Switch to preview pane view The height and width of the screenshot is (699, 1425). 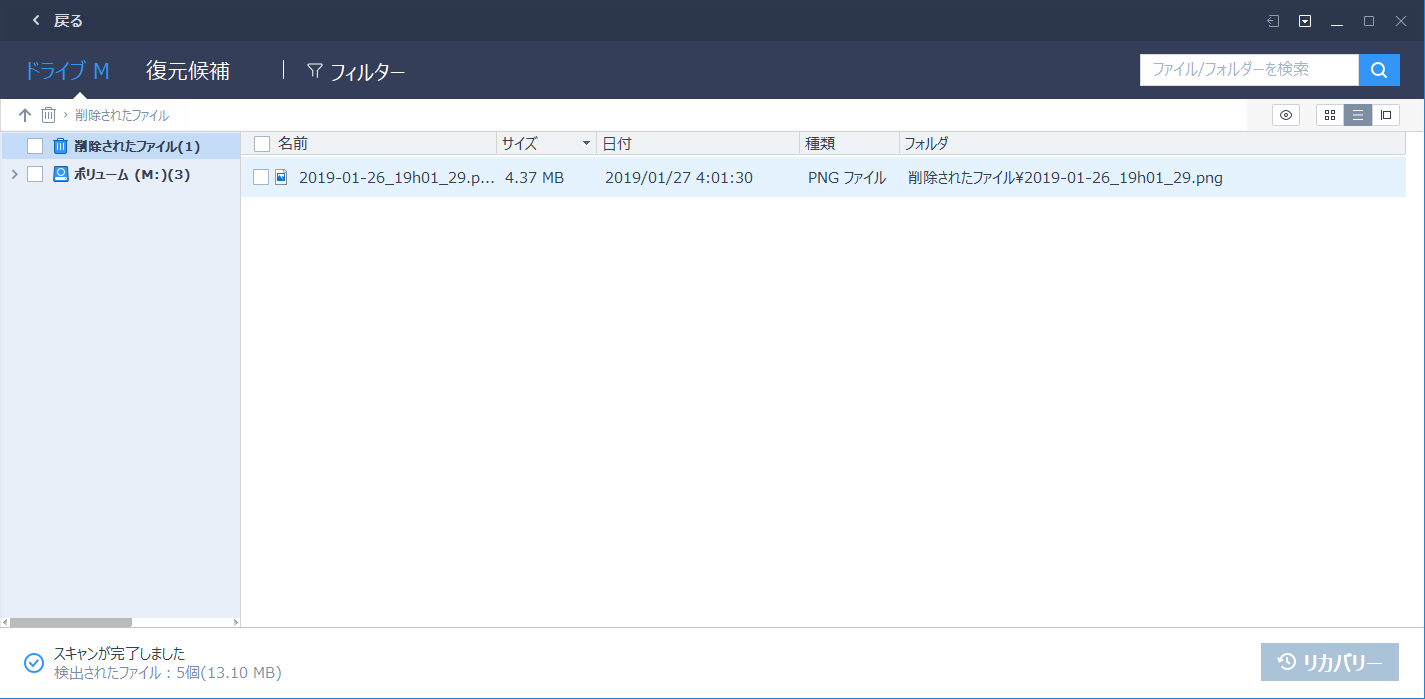tap(1386, 114)
